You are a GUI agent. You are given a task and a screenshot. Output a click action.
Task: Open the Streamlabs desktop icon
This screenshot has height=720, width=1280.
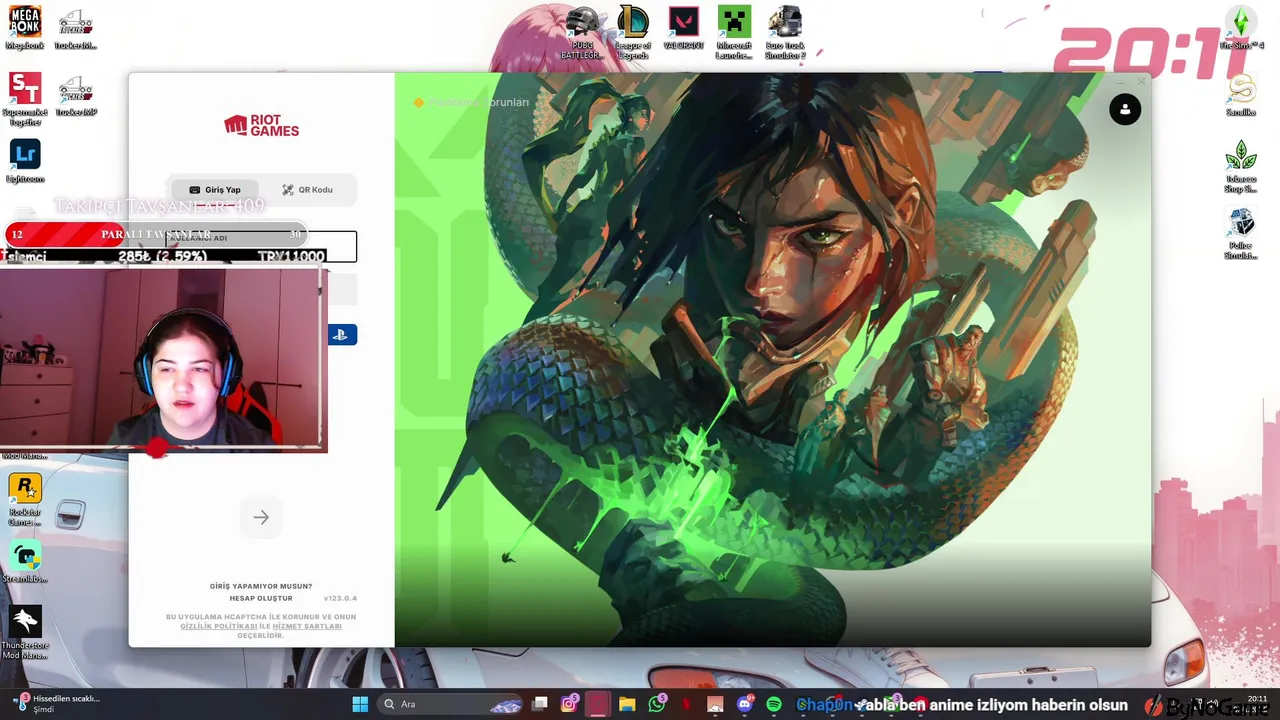[25, 562]
